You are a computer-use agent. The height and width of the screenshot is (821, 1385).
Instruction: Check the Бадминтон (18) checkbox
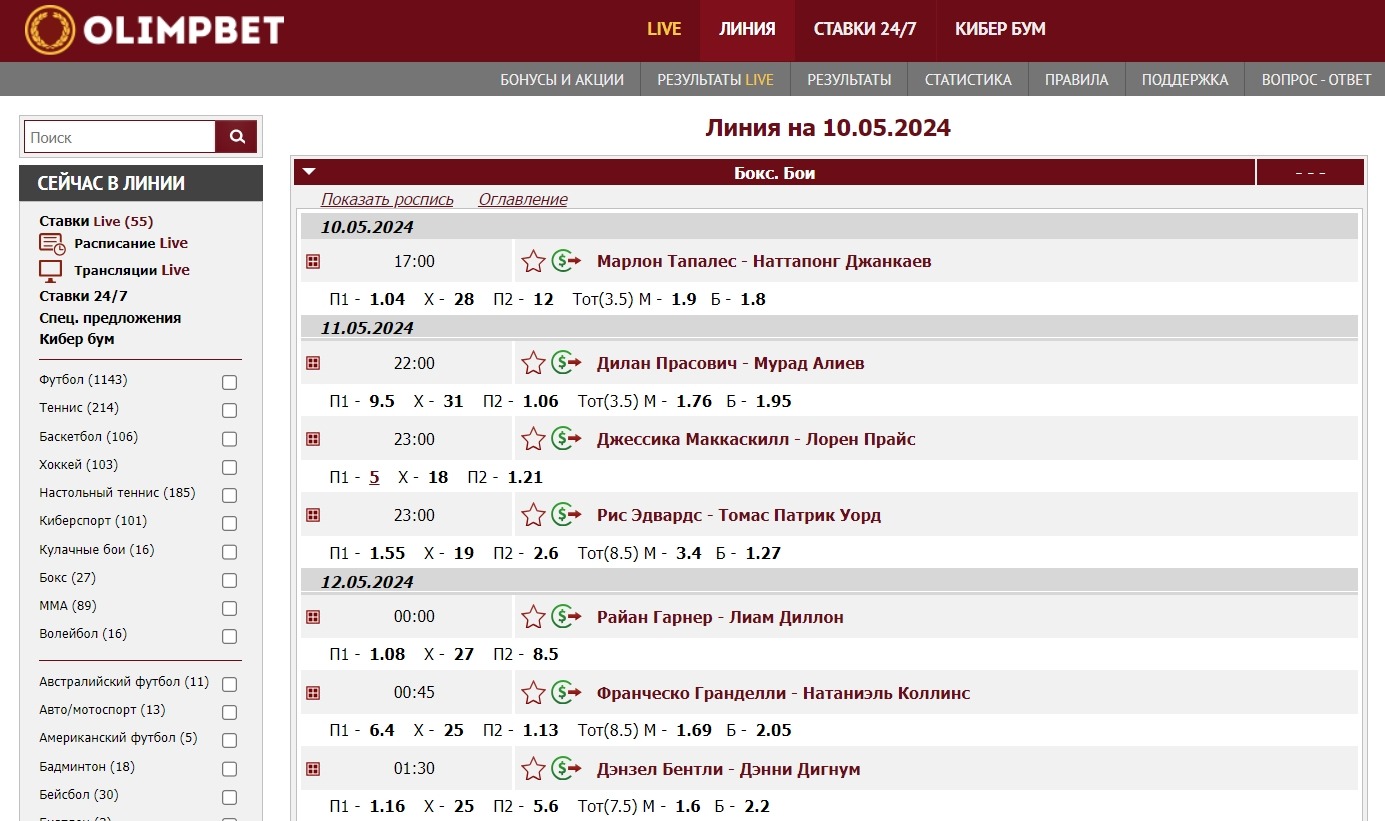(x=229, y=769)
